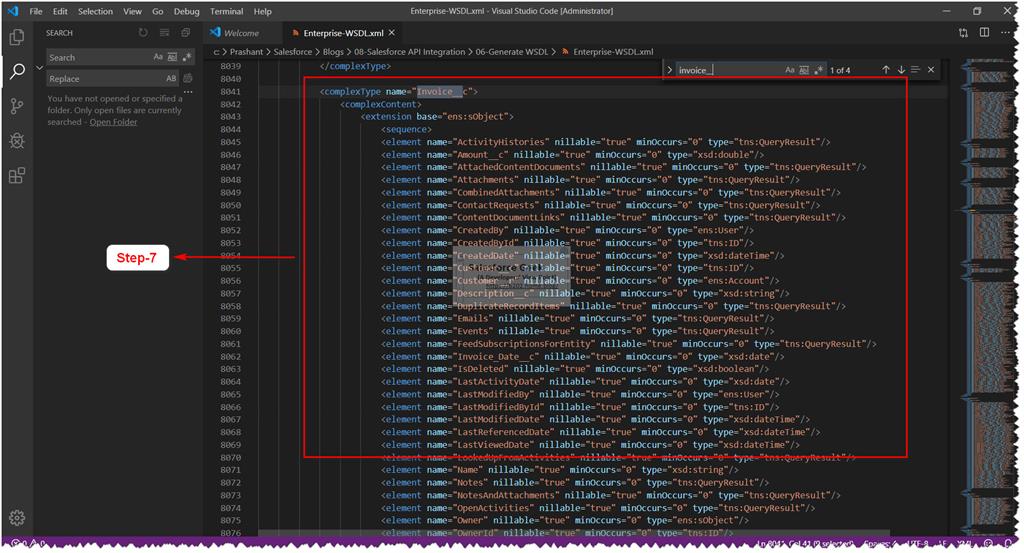1024x553 pixels.
Task: Click the Find in Selection icon in the find widget
Action: pyautogui.click(x=916, y=70)
